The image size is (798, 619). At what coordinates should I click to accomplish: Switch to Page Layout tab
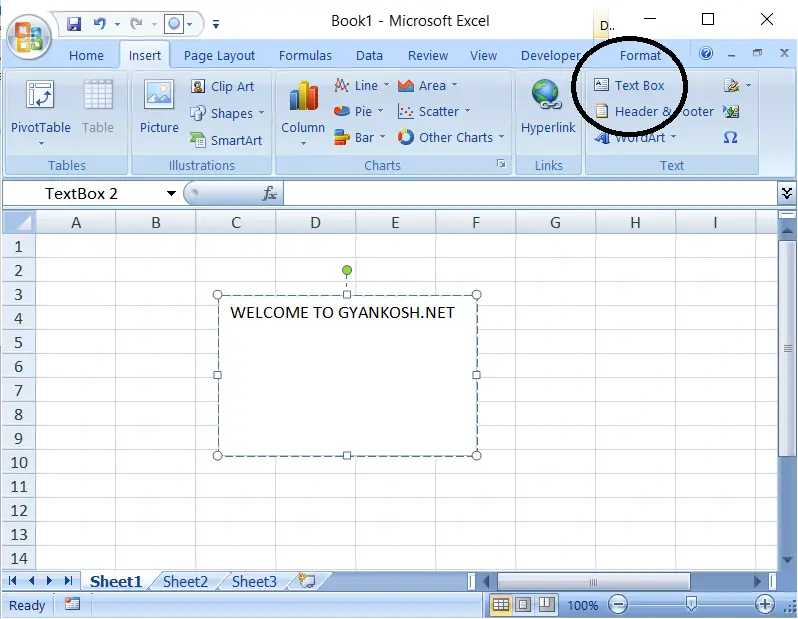coord(219,55)
